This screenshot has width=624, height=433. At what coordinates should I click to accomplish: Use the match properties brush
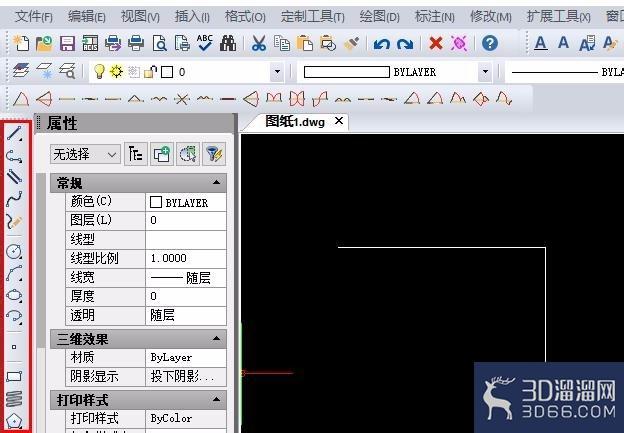coord(351,43)
